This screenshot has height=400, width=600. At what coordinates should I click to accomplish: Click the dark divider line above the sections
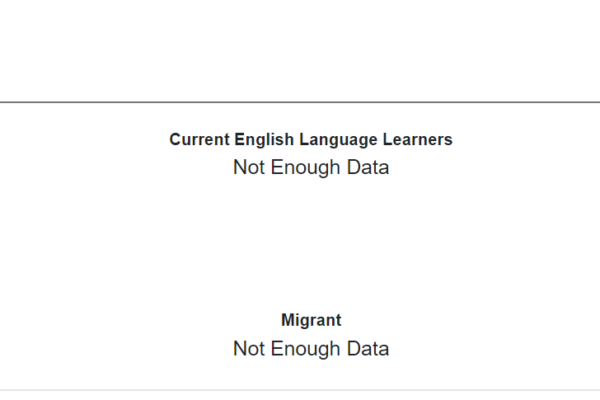coord(300,102)
